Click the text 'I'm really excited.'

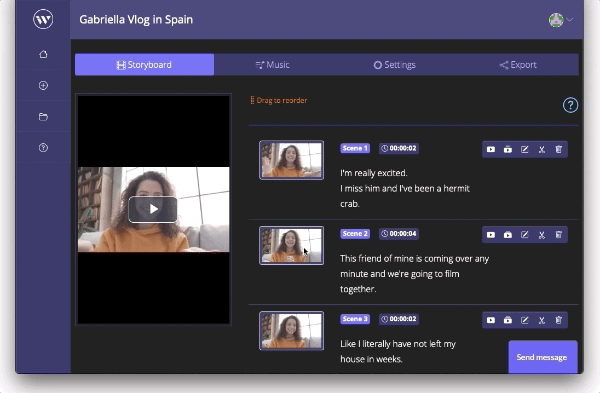click(374, 173)
